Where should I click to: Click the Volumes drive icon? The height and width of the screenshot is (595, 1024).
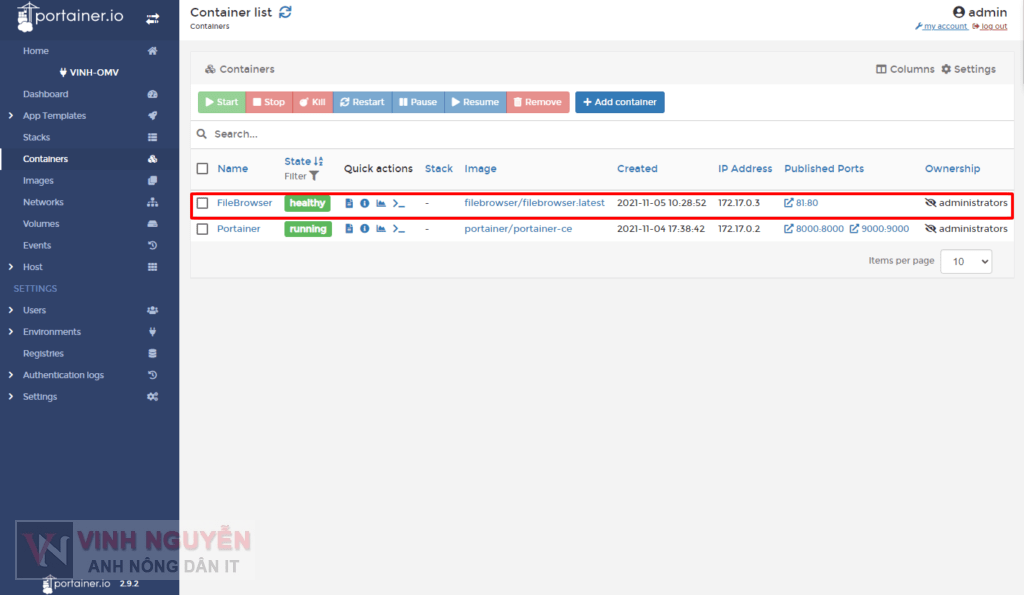152,223
